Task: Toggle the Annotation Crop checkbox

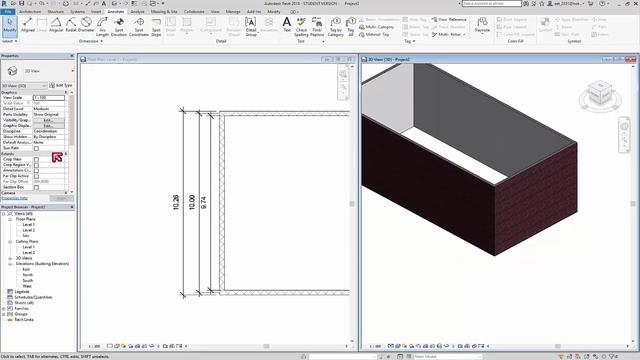Action: 36,171
